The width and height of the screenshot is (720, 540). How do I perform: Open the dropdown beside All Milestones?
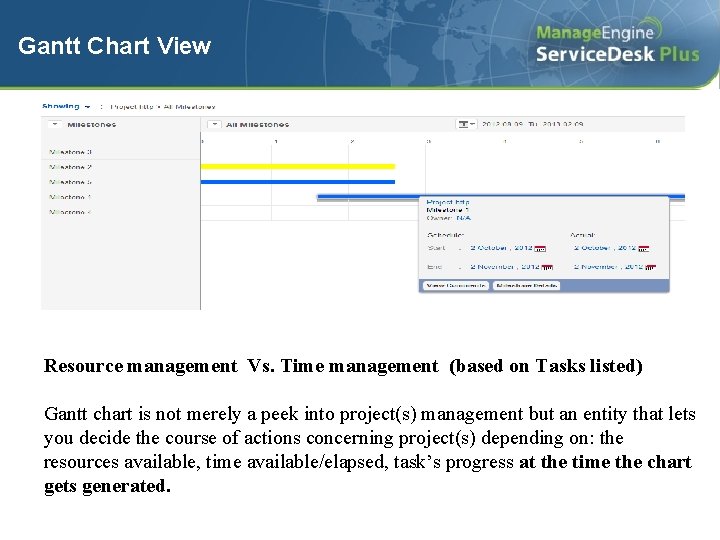click(x=214, y=124)
